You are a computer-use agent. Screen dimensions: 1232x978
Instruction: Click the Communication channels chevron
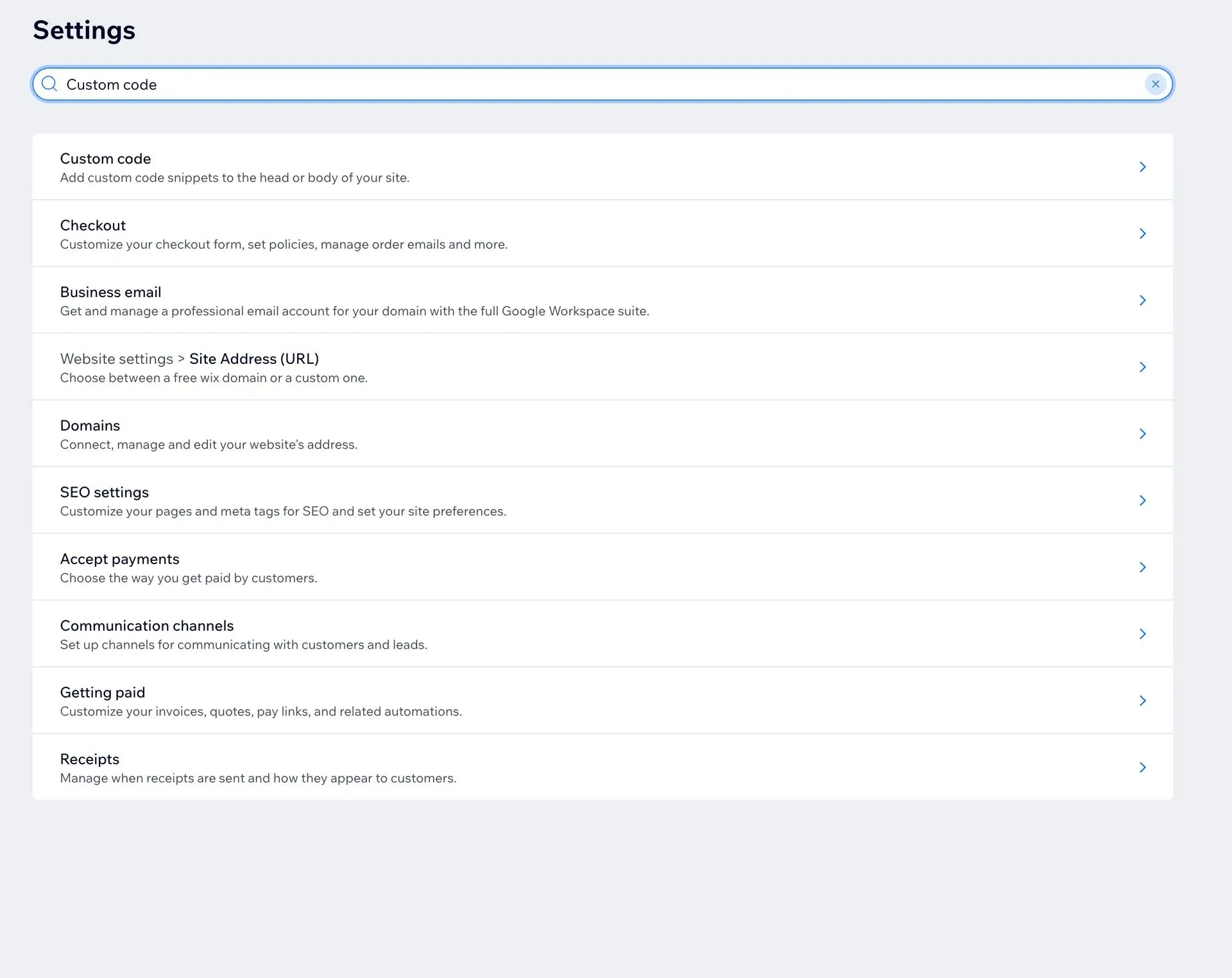[x=1142, y=634]
